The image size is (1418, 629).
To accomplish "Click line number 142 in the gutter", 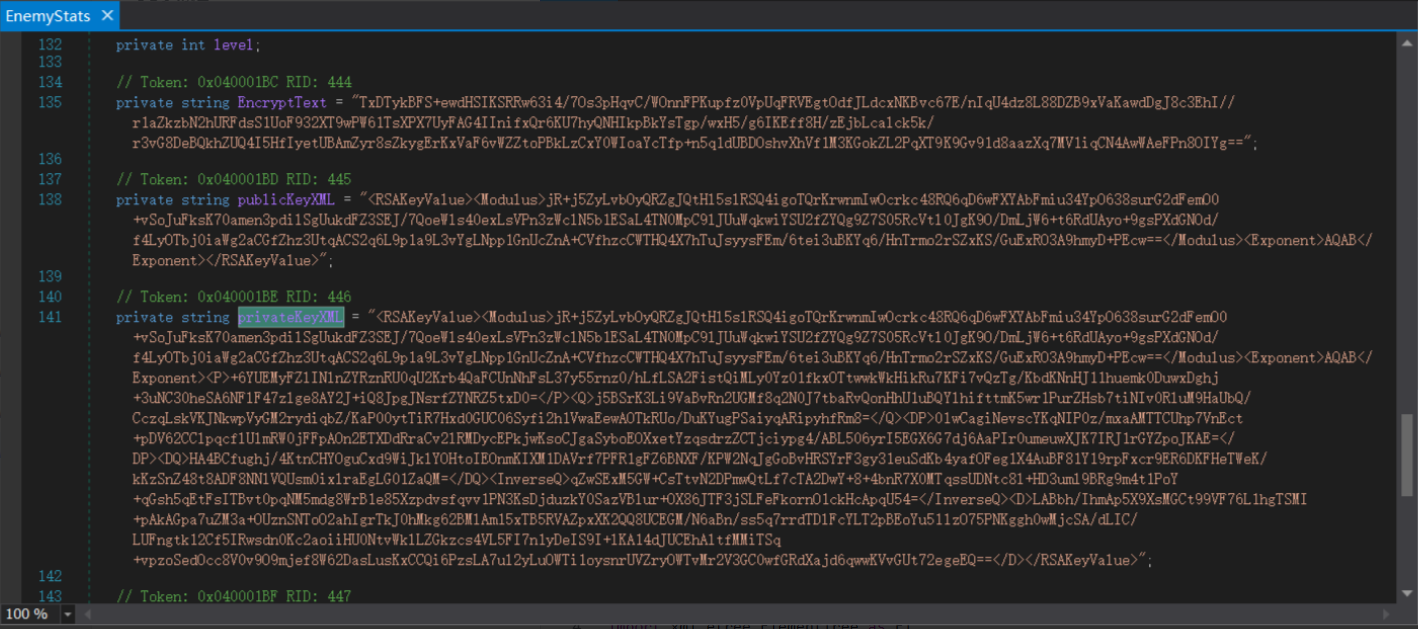I will (50, 576).
